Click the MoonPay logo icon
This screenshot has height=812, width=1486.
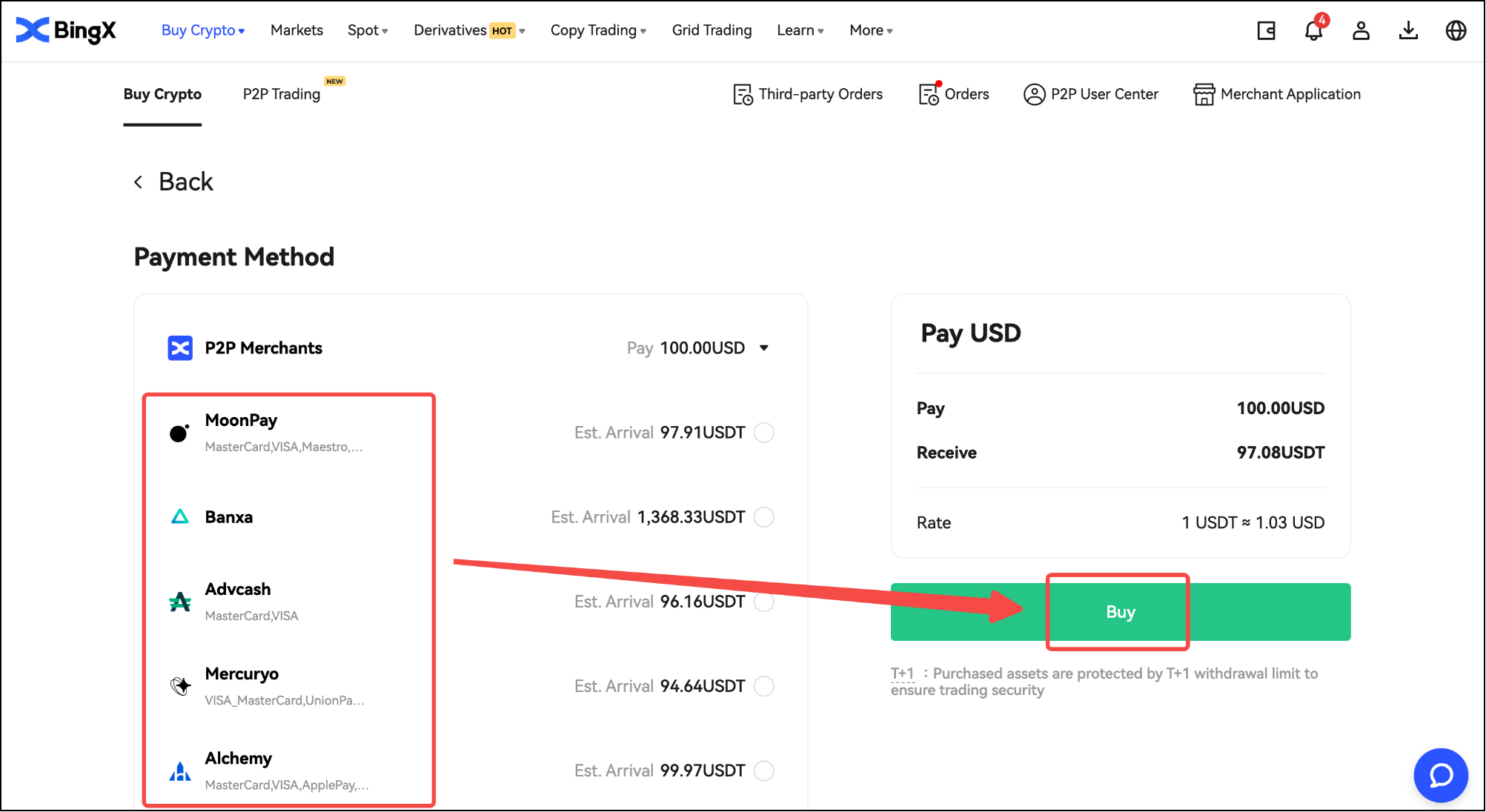tap(179, 433)
